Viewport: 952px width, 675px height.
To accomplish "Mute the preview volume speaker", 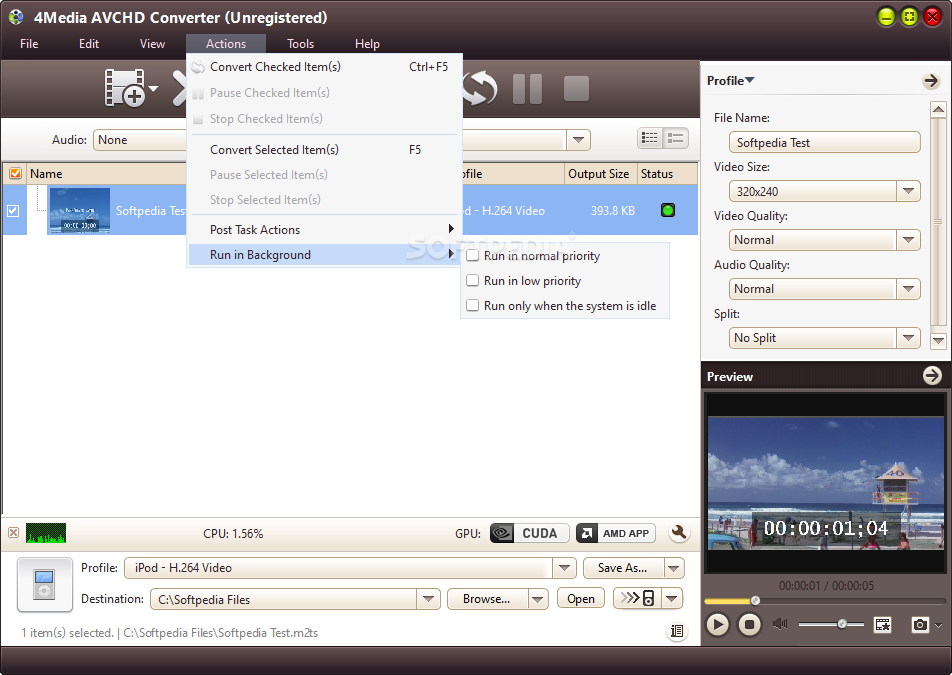I will [780, 624].
